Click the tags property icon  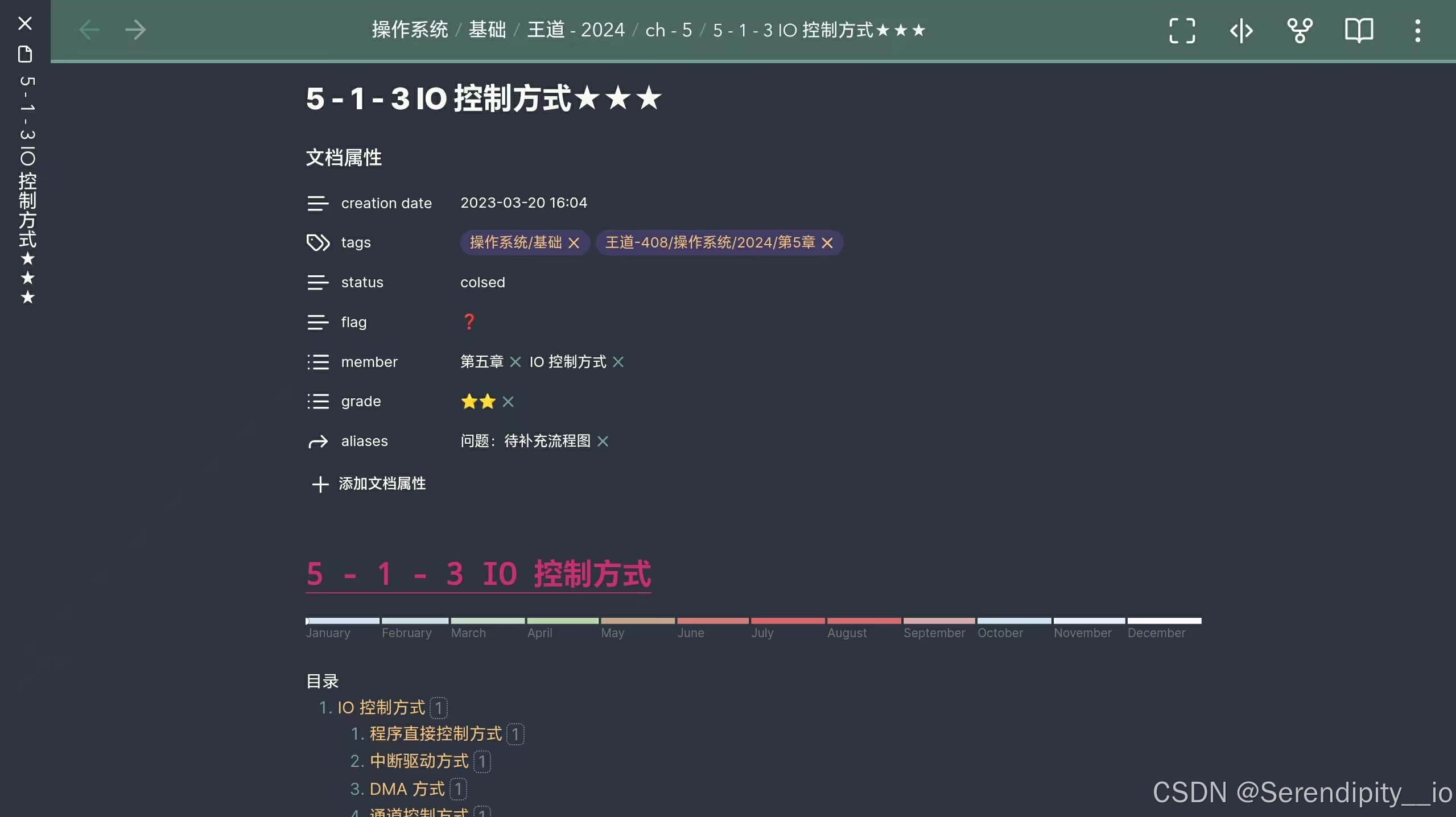click(318, 242)
